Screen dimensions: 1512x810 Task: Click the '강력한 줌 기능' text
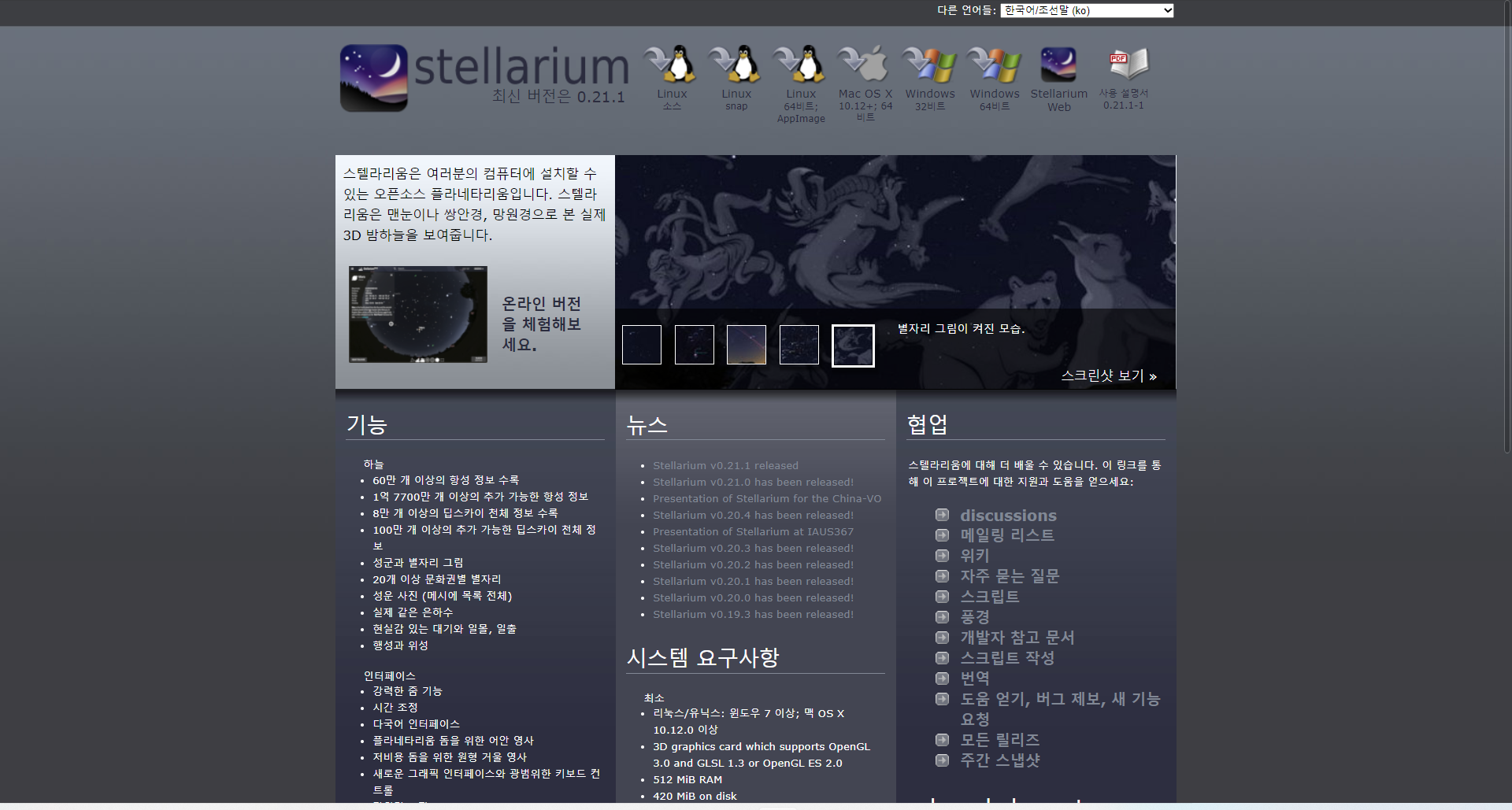coord(407,691)
